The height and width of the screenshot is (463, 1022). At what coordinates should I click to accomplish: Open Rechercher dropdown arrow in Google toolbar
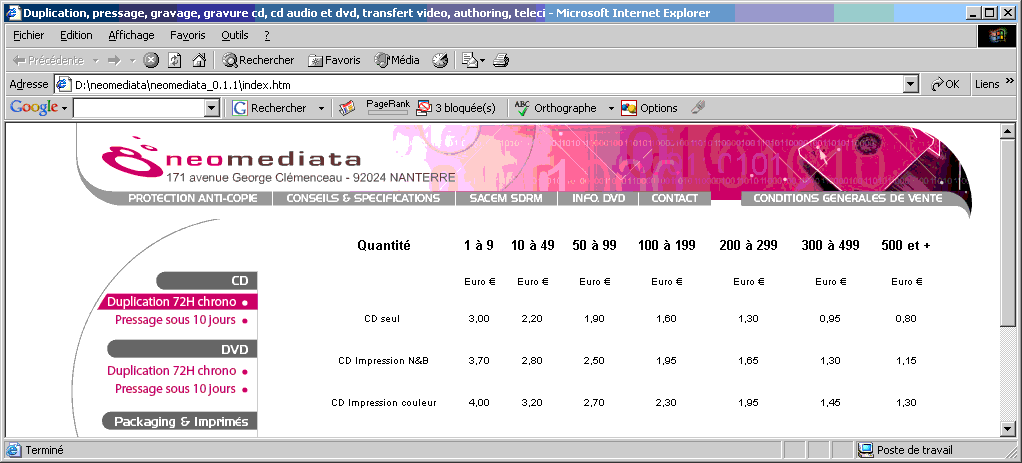321,108
